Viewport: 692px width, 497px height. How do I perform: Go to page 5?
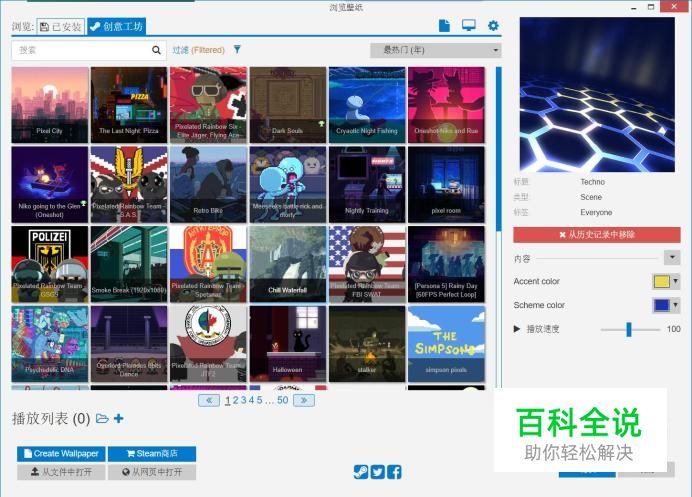click(x=260, y=400)
